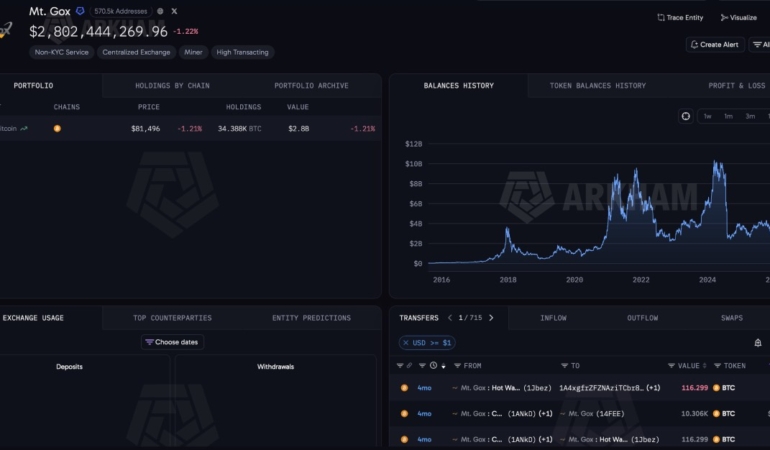Switch to the Inflow tab
This screenshot has width=770, height=450.
[553, 318]
